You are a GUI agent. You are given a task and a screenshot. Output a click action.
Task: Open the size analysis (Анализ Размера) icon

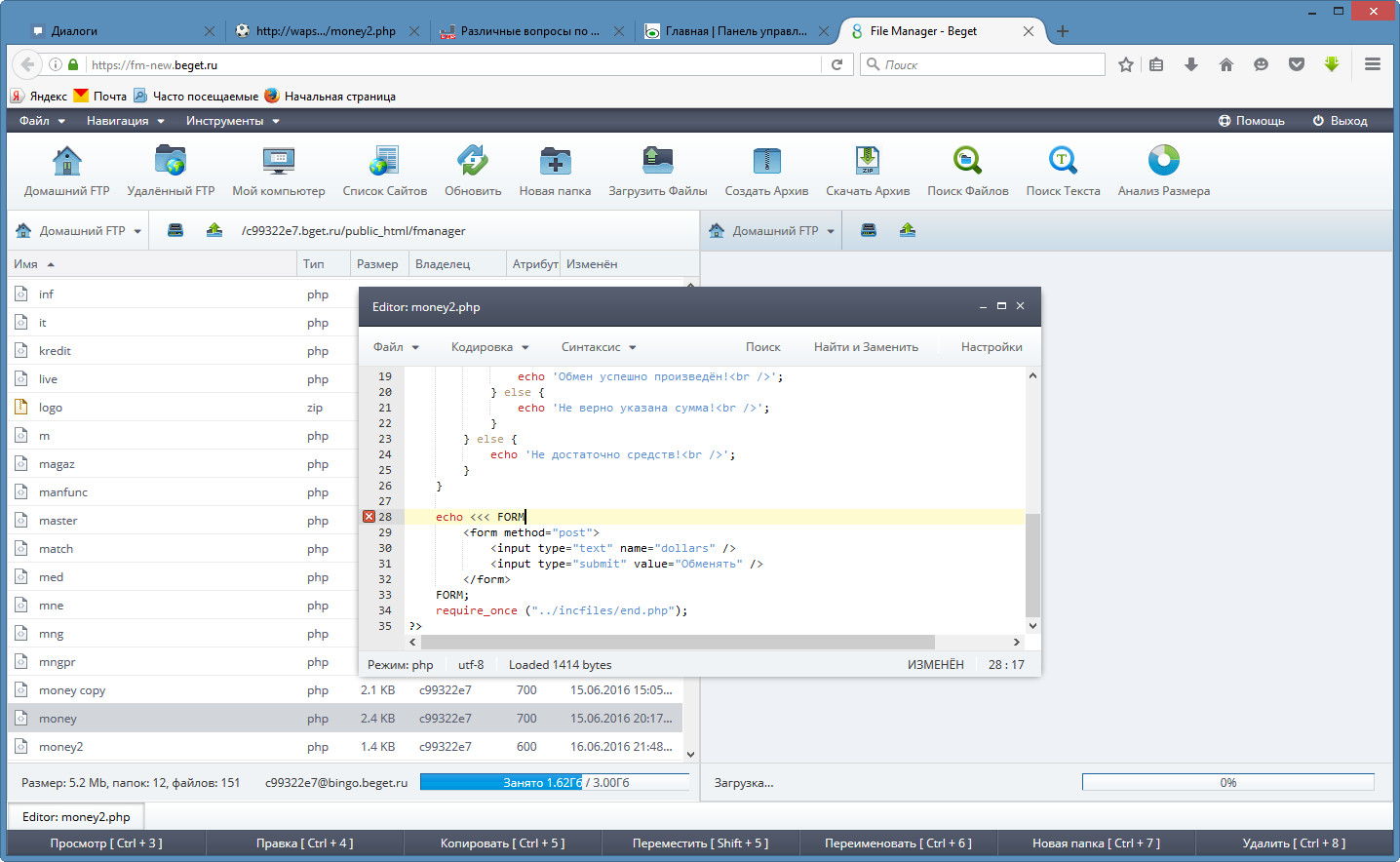coord(1163,161)
